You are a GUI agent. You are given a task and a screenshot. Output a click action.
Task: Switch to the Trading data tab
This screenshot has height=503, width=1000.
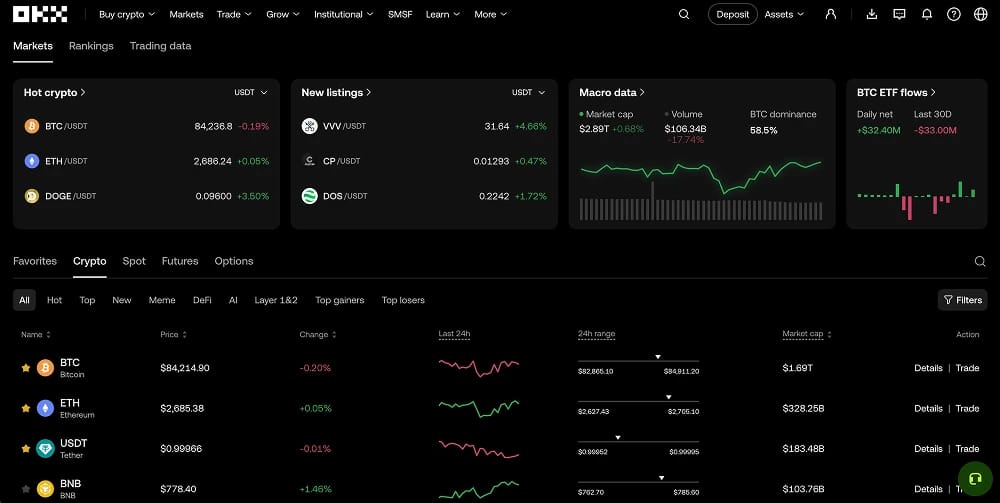(160, 46)
